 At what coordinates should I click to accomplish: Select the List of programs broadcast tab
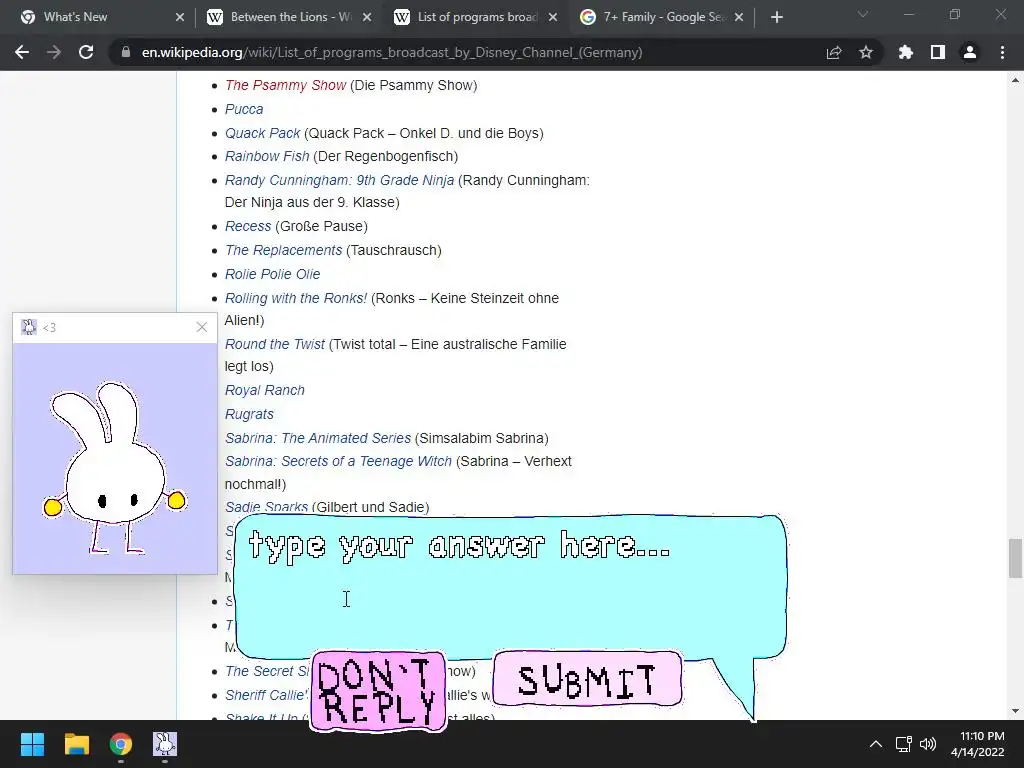(477, 17)
